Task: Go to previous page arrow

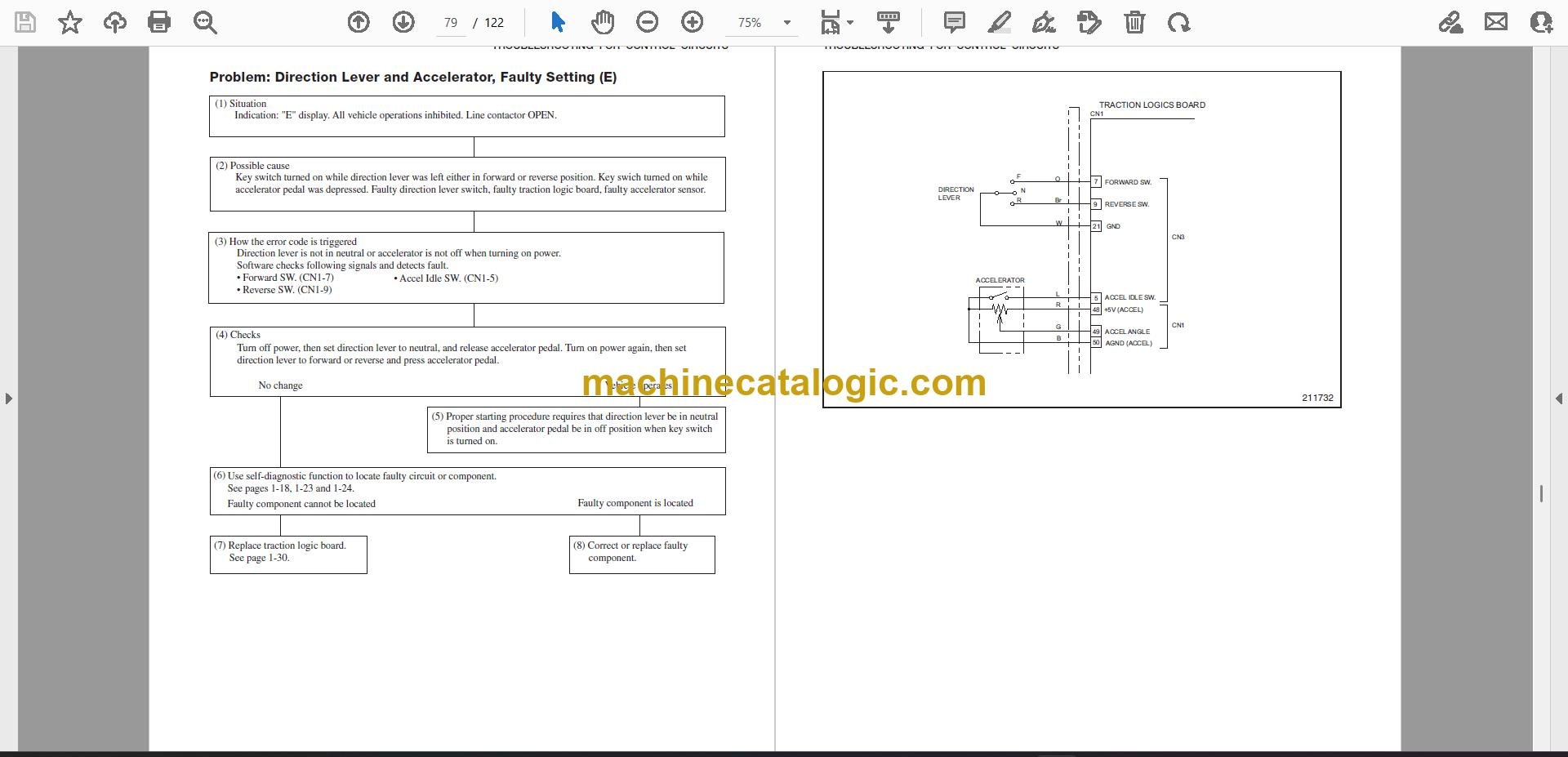Action: (359, 22)
